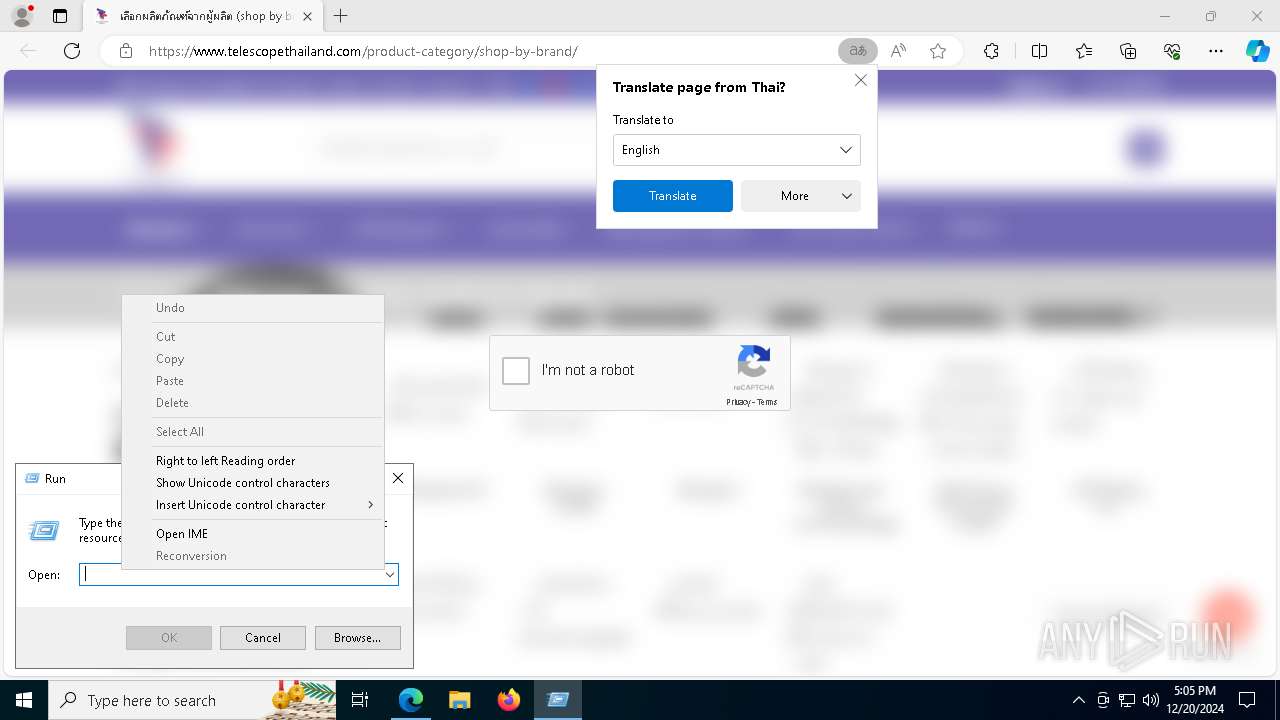Open the Windows Start menu

[24, 700]
